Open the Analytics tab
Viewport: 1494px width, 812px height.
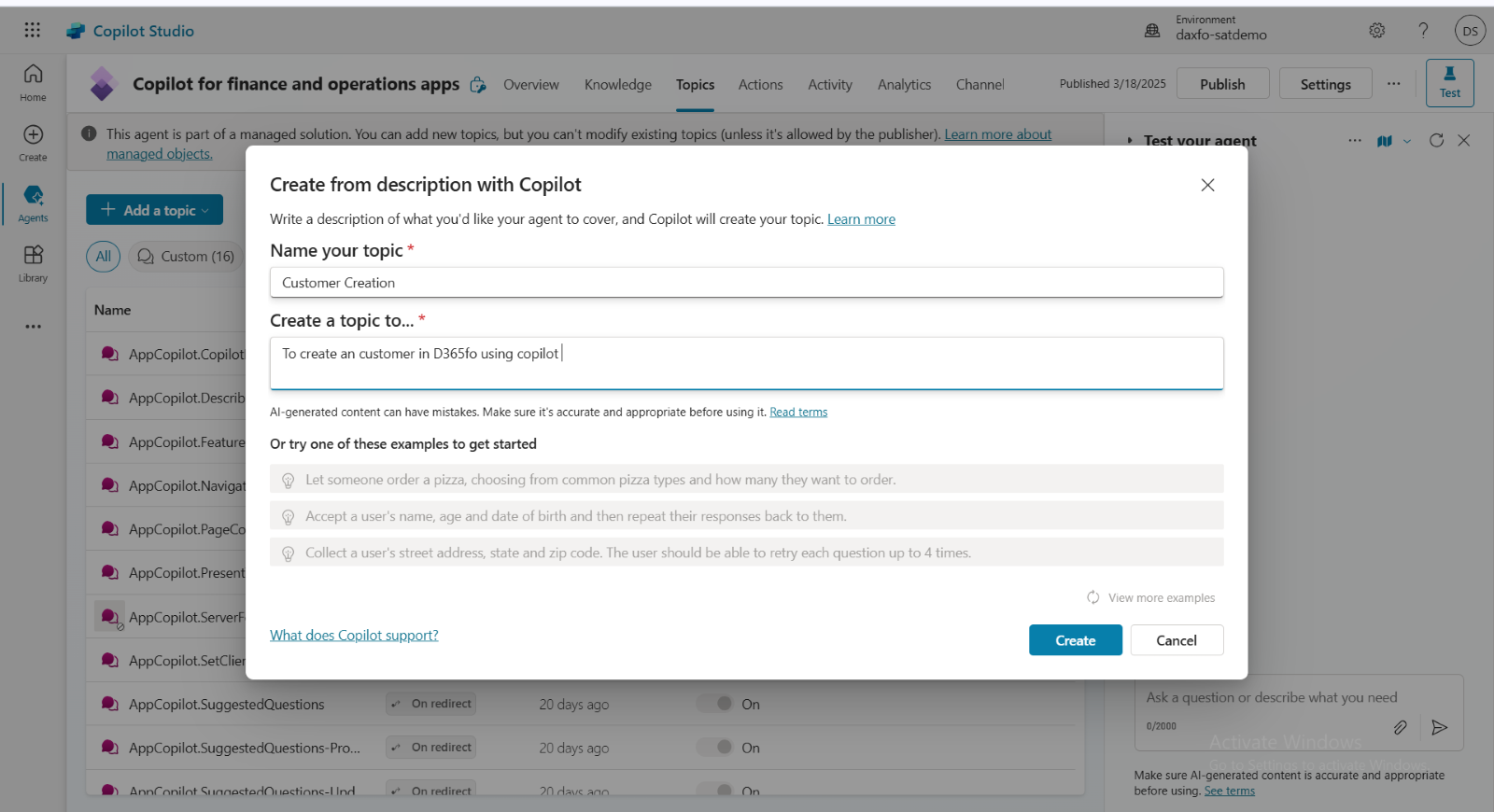point(904,84)
